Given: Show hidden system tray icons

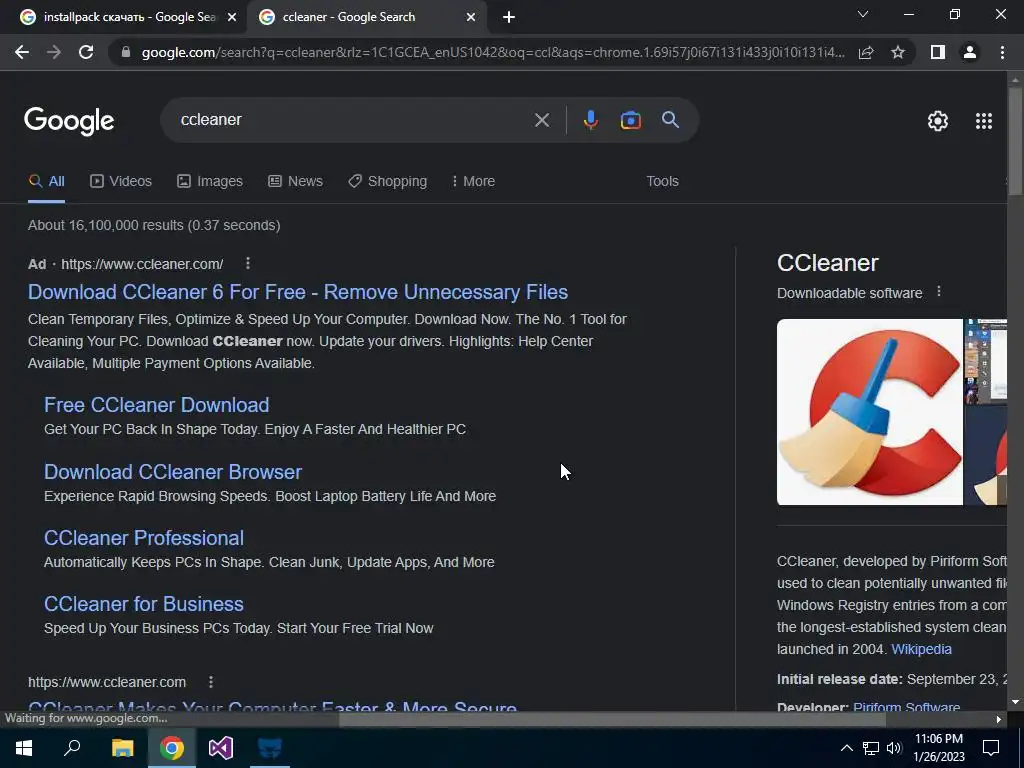Looking at the screenshot, I should 846,748.
